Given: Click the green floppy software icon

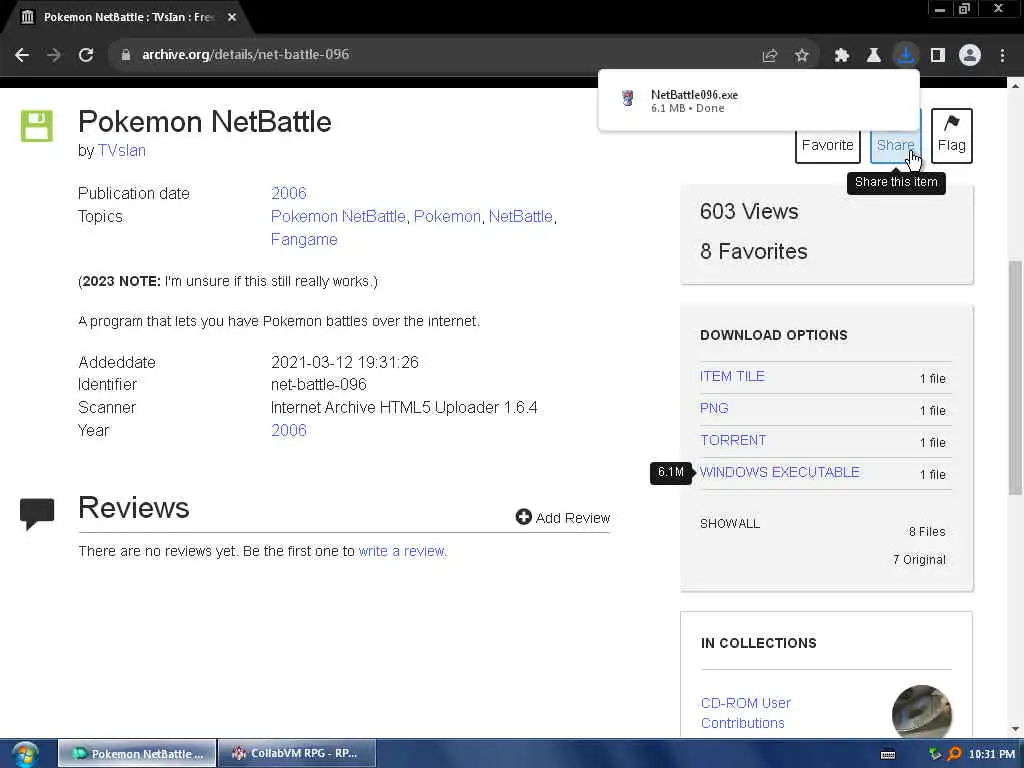Looking at the screenshot, I should [x=37, y=126].
